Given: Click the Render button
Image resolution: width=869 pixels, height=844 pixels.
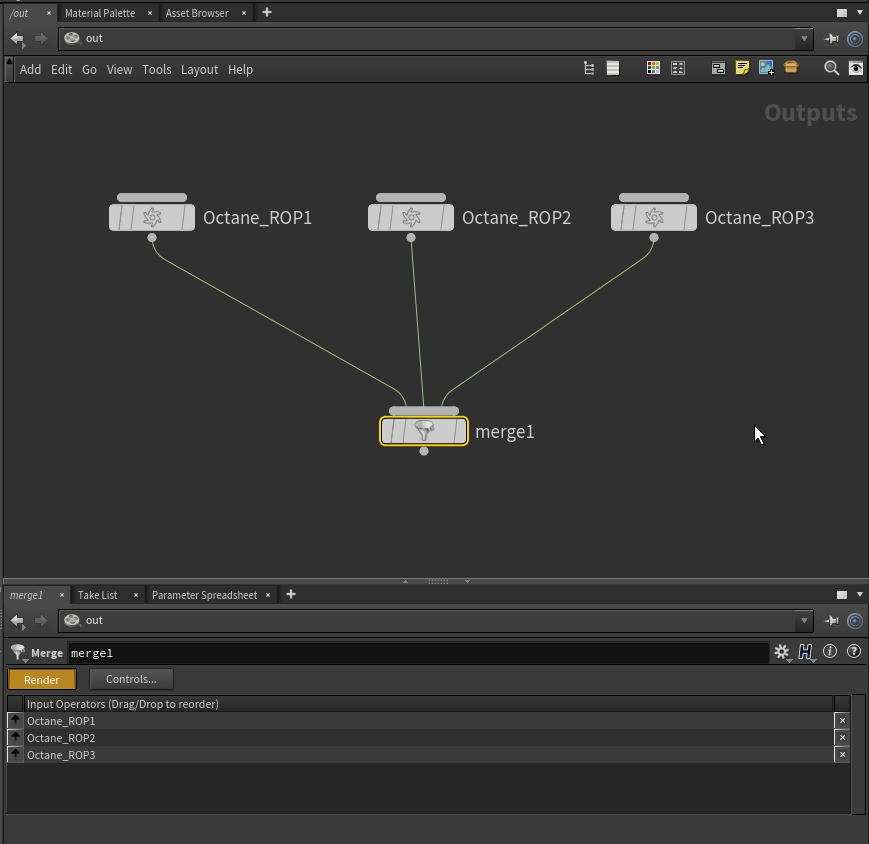Looking at the screenshot, I should (x=42, y=679).
